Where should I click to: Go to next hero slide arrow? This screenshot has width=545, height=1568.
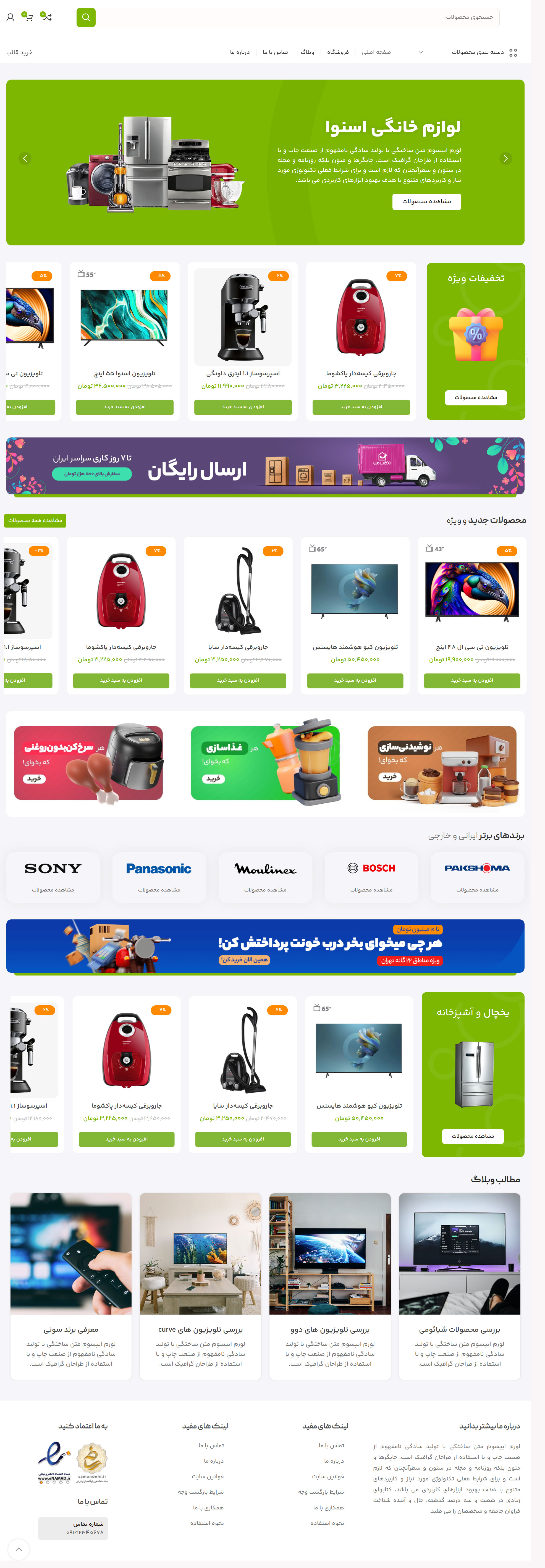(x=505, y=158)
